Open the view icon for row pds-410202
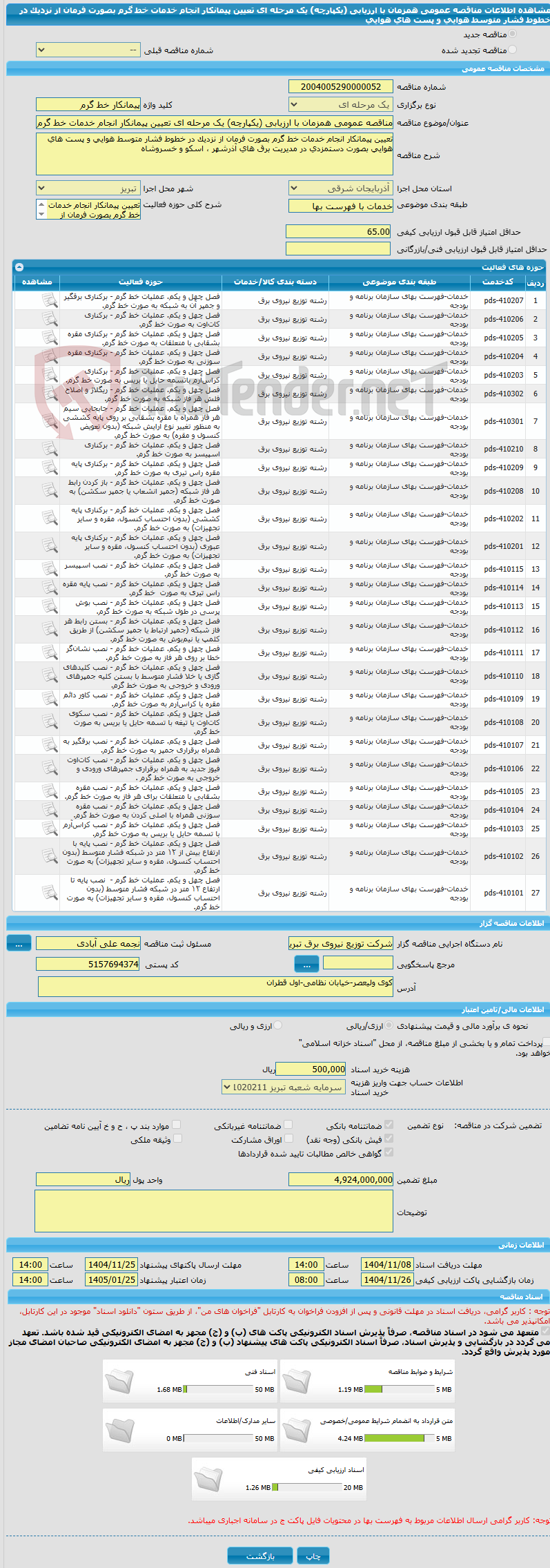 49,519
